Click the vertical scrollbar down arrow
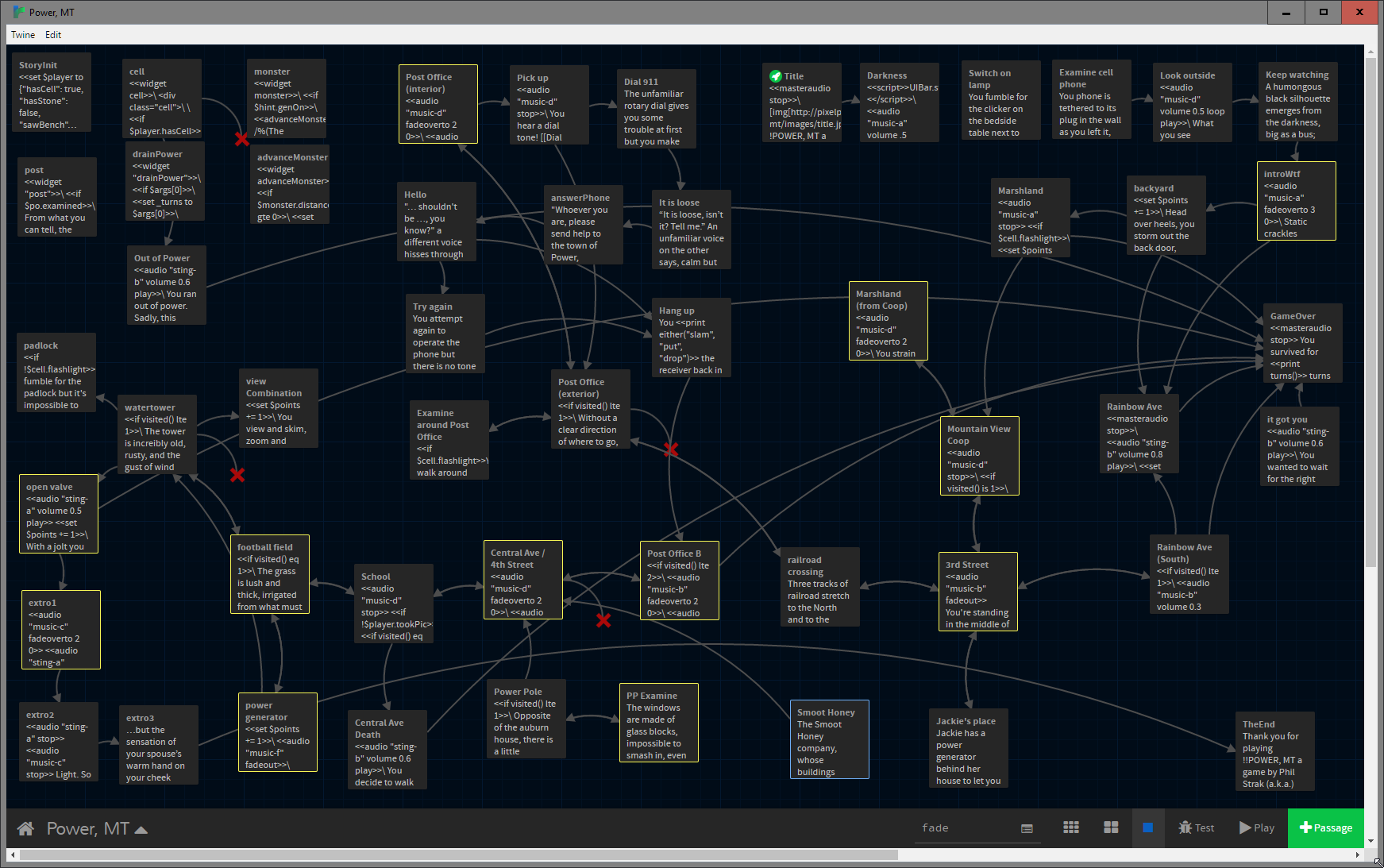The width and height of the screenshot is (1384, 868). (1371, 841)
